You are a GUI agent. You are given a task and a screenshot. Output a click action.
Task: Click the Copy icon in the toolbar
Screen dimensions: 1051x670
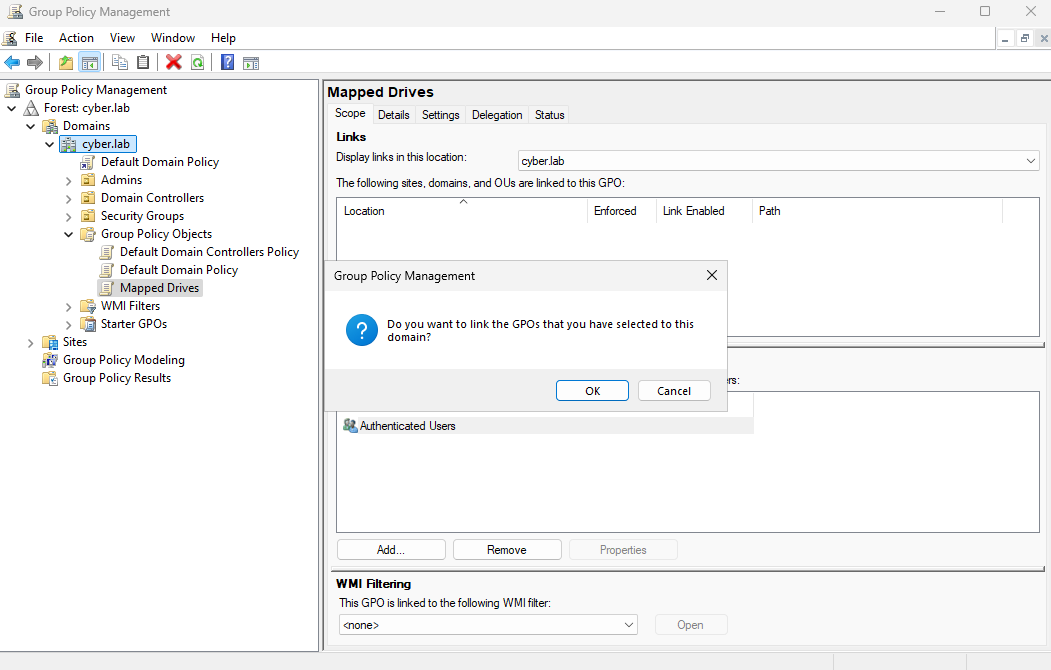(120, 63)
